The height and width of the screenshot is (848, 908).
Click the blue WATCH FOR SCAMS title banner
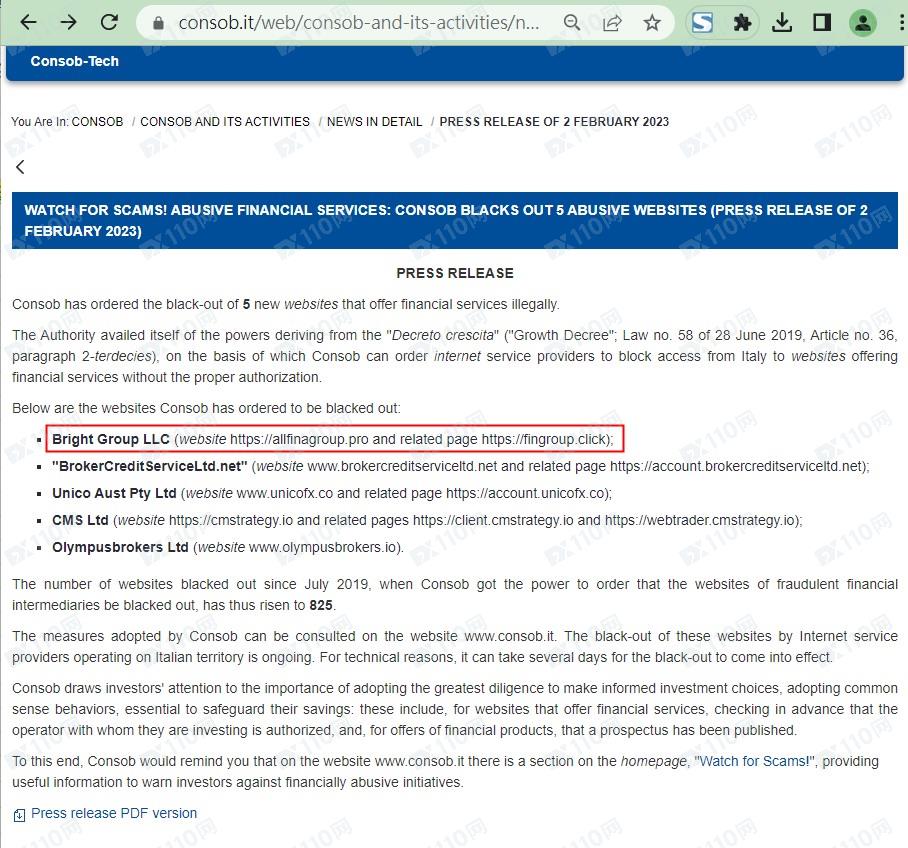pos(455,221)
